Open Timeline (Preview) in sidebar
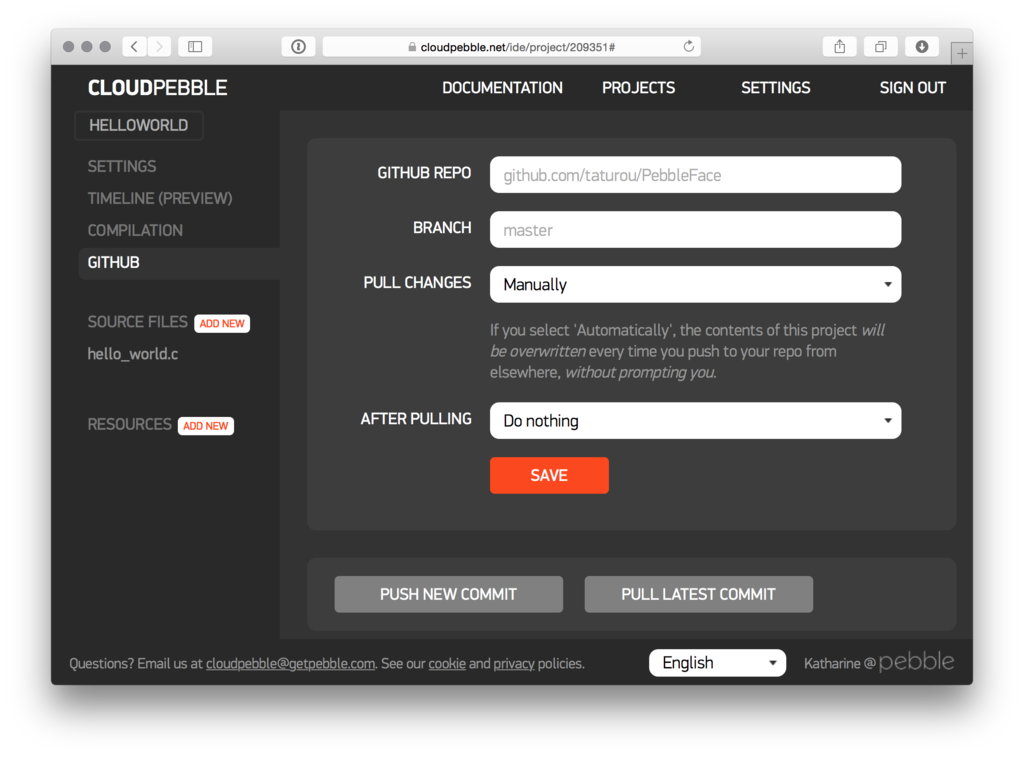Screen dimensions: 1024x758 click(x=160, y=198)
